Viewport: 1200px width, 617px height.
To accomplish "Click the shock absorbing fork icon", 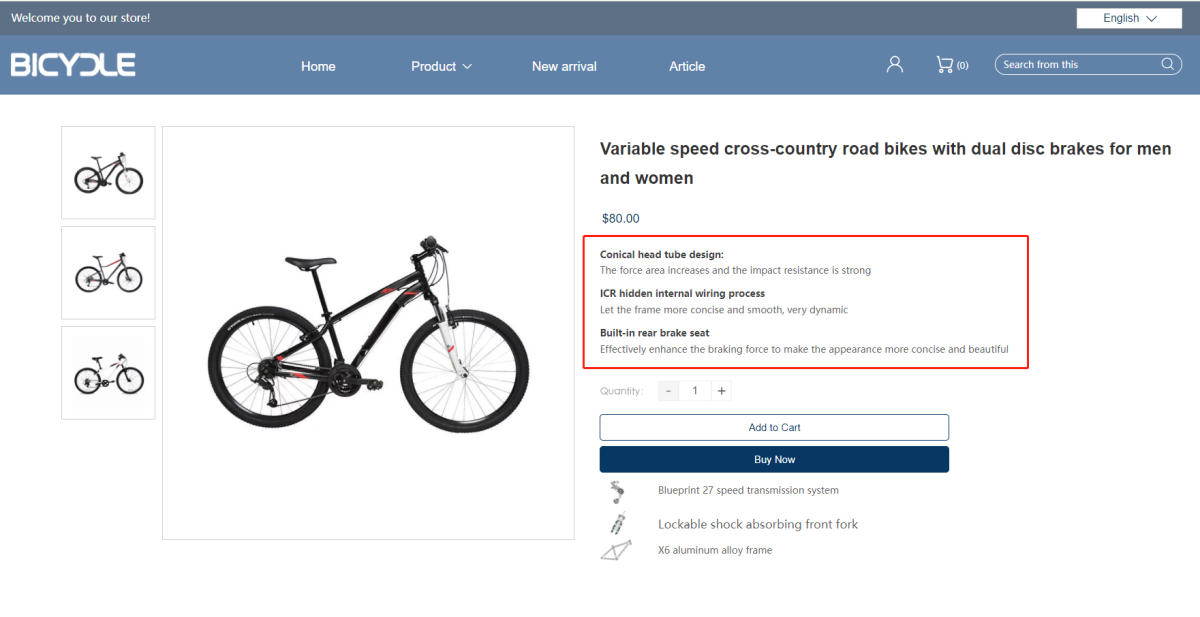I will [x=617, y=523].
